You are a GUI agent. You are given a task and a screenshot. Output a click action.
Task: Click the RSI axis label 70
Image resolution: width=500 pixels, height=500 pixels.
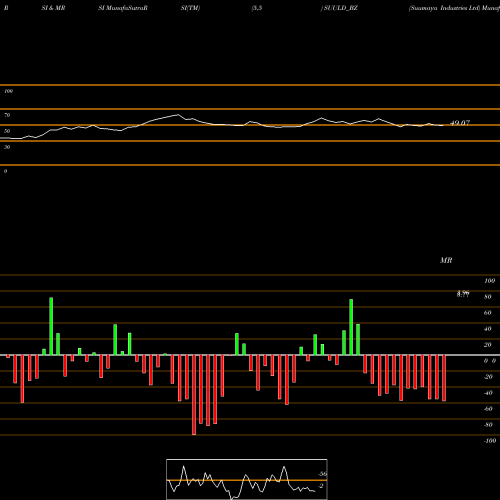tap(7, 115)
